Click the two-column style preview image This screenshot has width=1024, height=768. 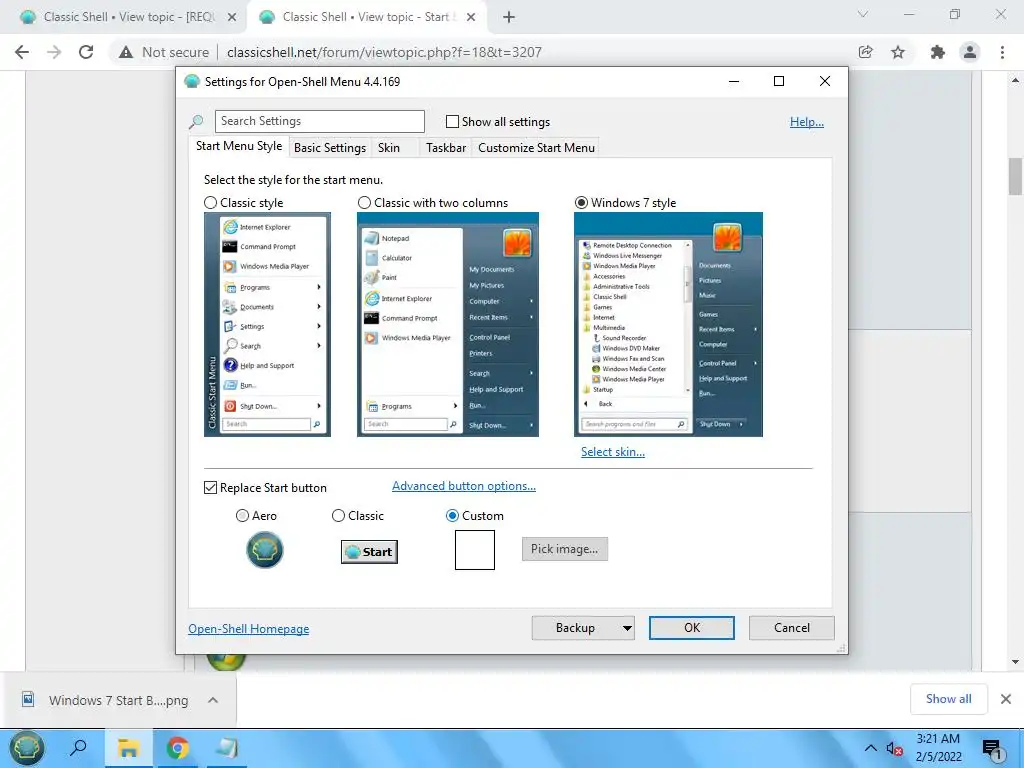tap(448, 325)
